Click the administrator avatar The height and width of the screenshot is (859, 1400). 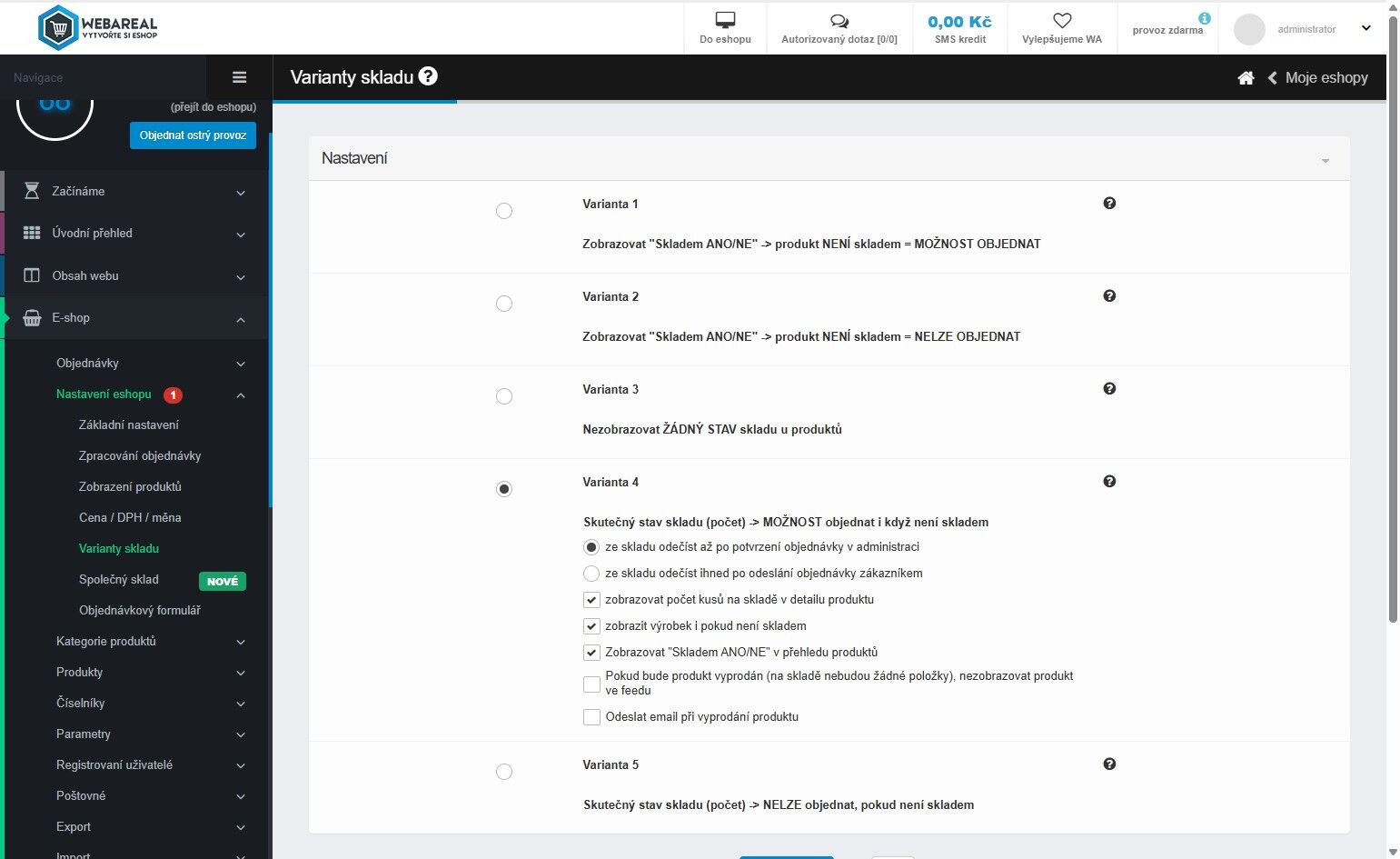[x=1249, y=29]
